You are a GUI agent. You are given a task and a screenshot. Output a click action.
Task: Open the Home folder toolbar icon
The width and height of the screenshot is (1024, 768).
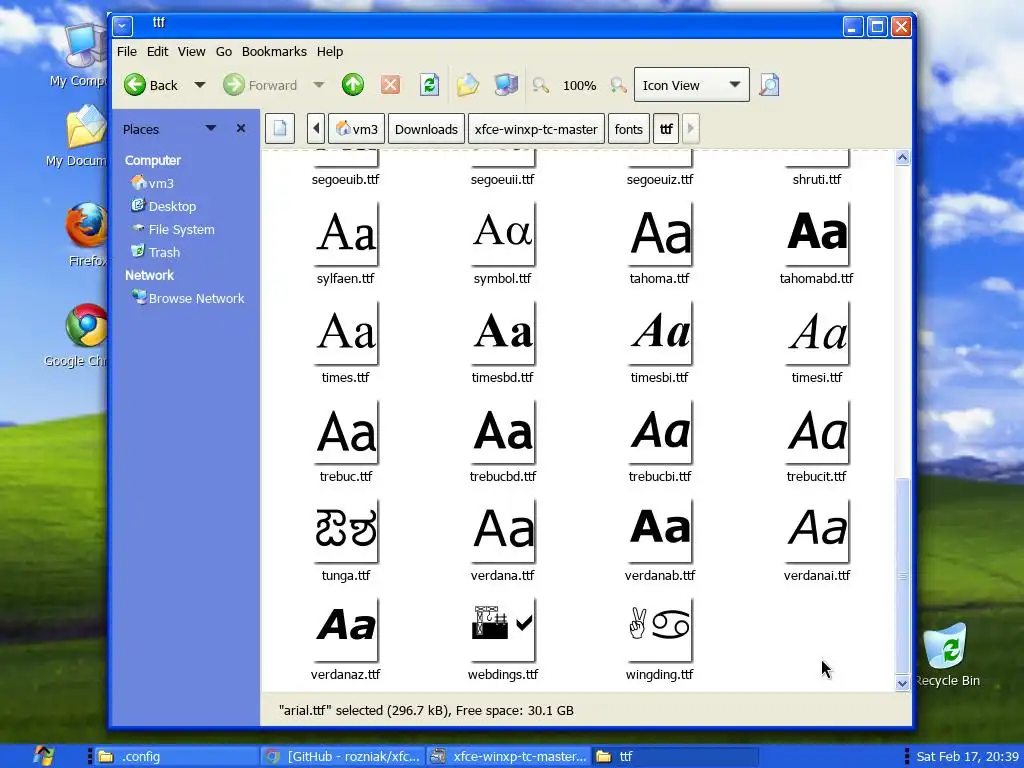point(468,85)
